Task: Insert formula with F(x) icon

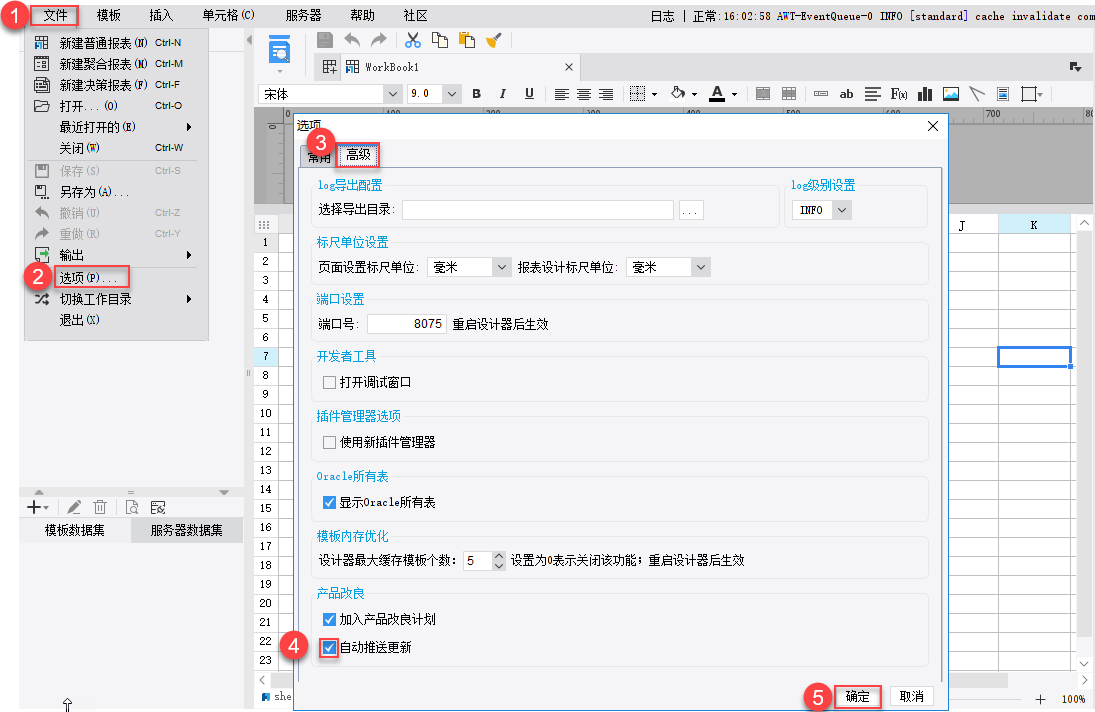Action: tap(899, 94)
